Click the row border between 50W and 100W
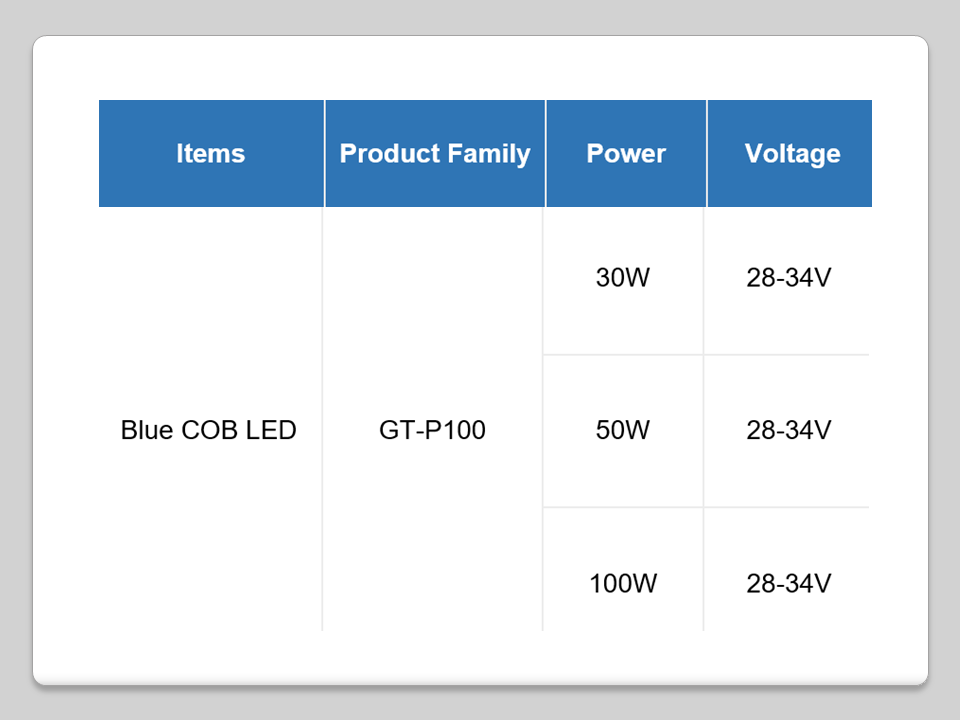Image resolution: width=960 pixels, height=720 pixels. (x=623, y=507)
